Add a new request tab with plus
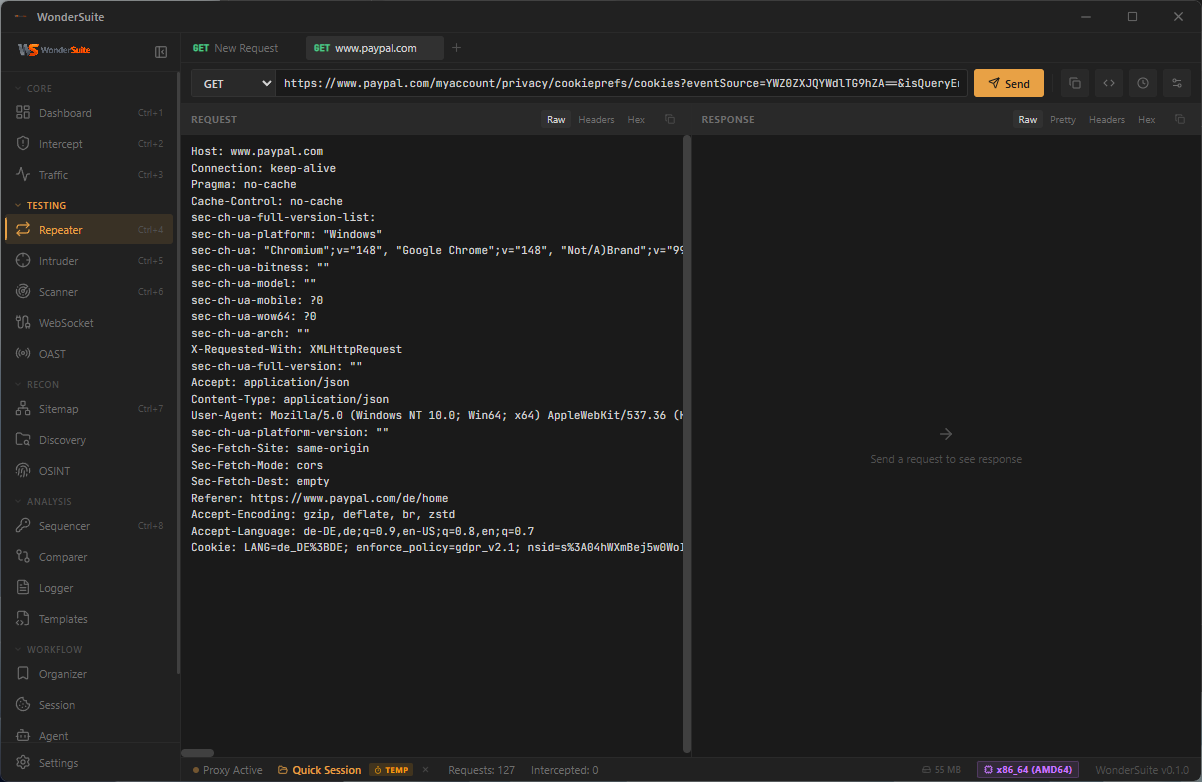This screenshot has height=782, width=1202. click(456, 47)
